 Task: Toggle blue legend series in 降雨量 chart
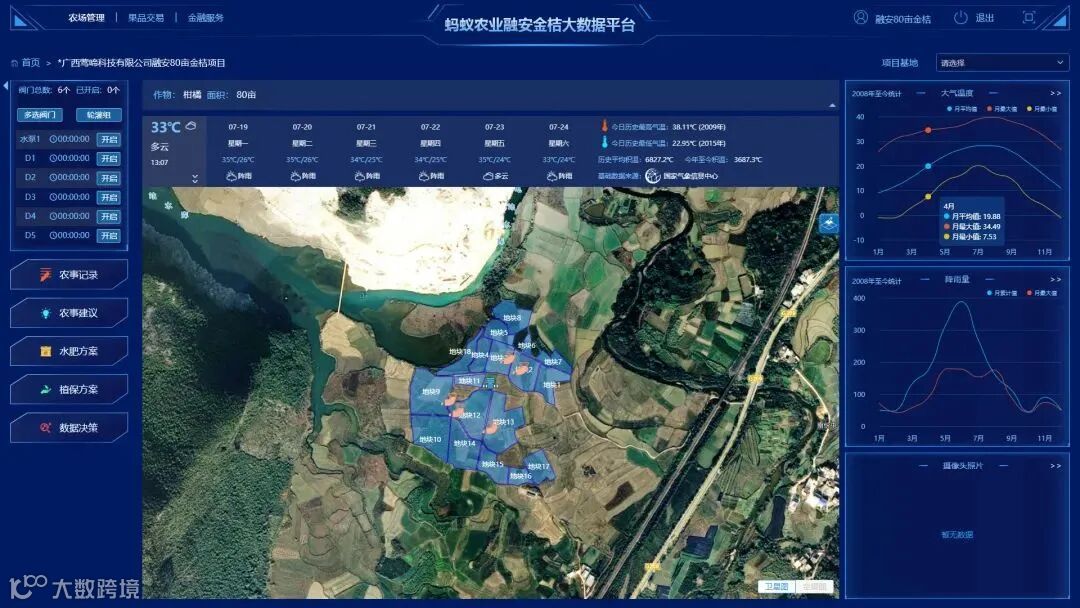[x=1002, y=293]
